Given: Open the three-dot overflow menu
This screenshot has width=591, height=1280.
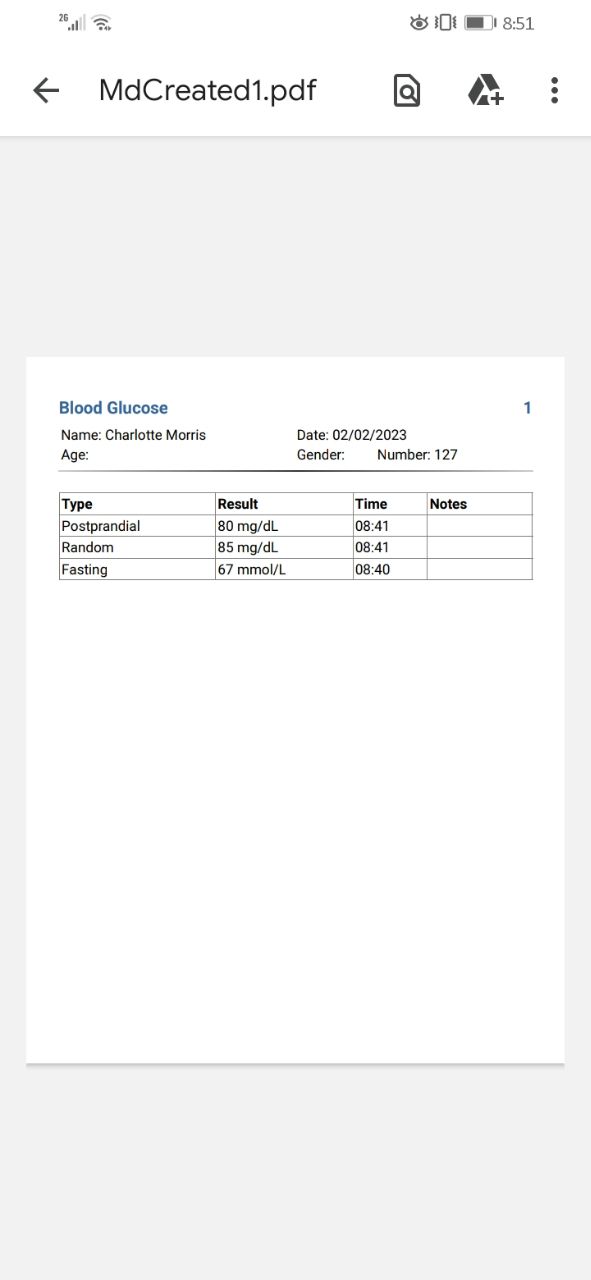Looking at the screenshot, I should tap(554, 91).
